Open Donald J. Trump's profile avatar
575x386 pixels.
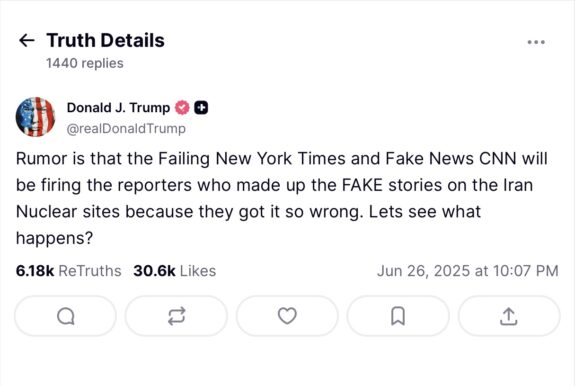(35, 117)
